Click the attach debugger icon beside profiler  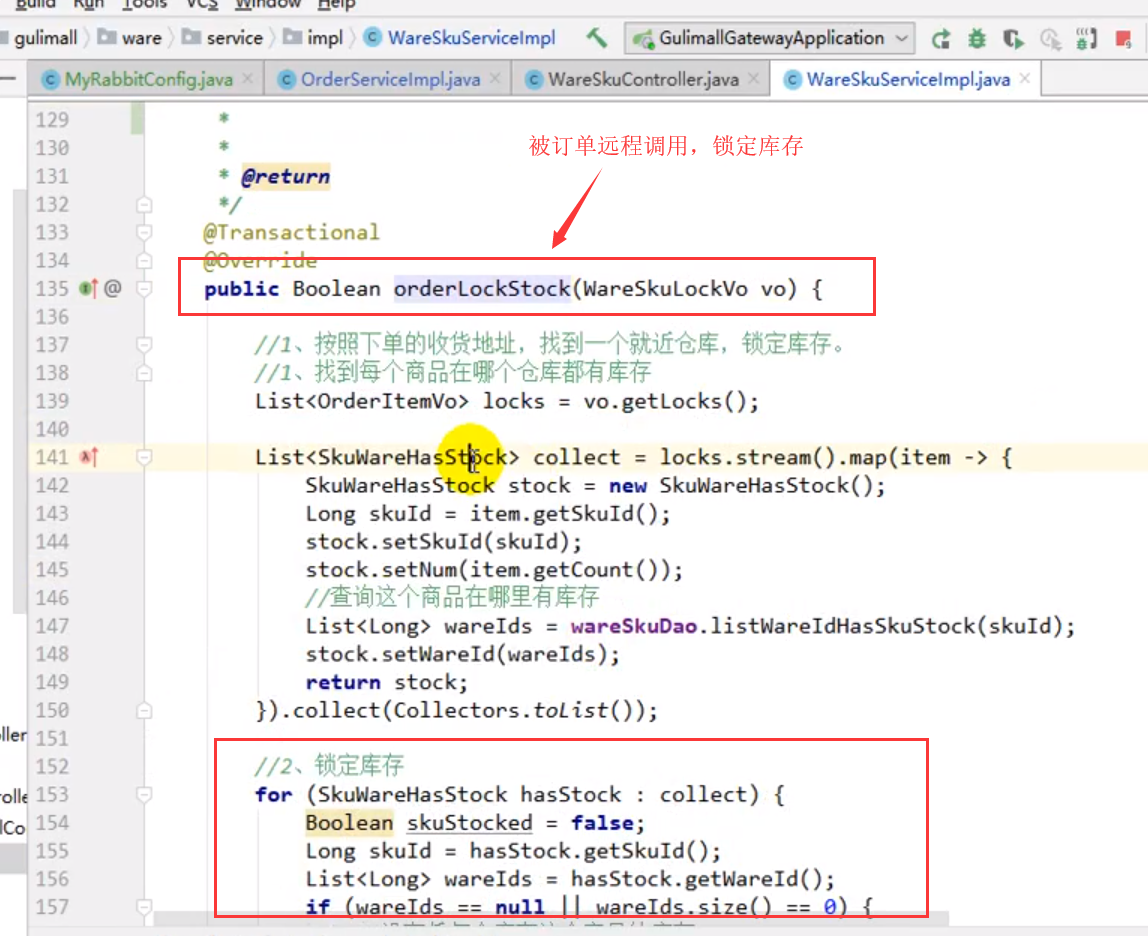[x=1086, y=39]
